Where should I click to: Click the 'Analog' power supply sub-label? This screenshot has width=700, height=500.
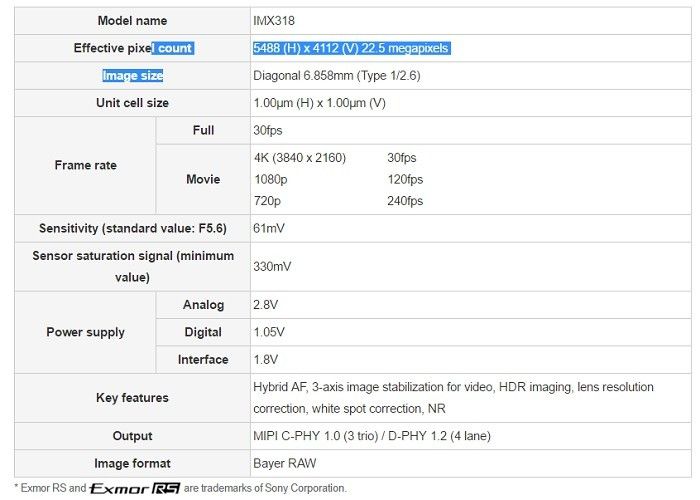click(x=203, y=304)
